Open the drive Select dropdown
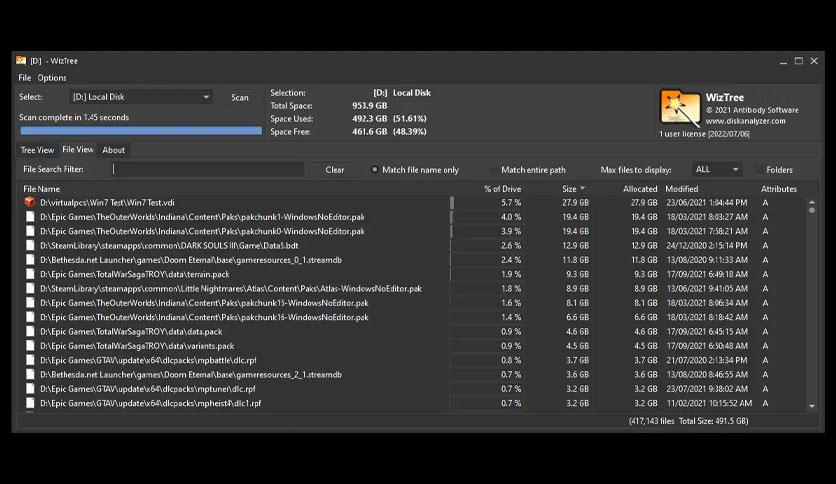This screenshot has width=836, height=484. (141, 97)
